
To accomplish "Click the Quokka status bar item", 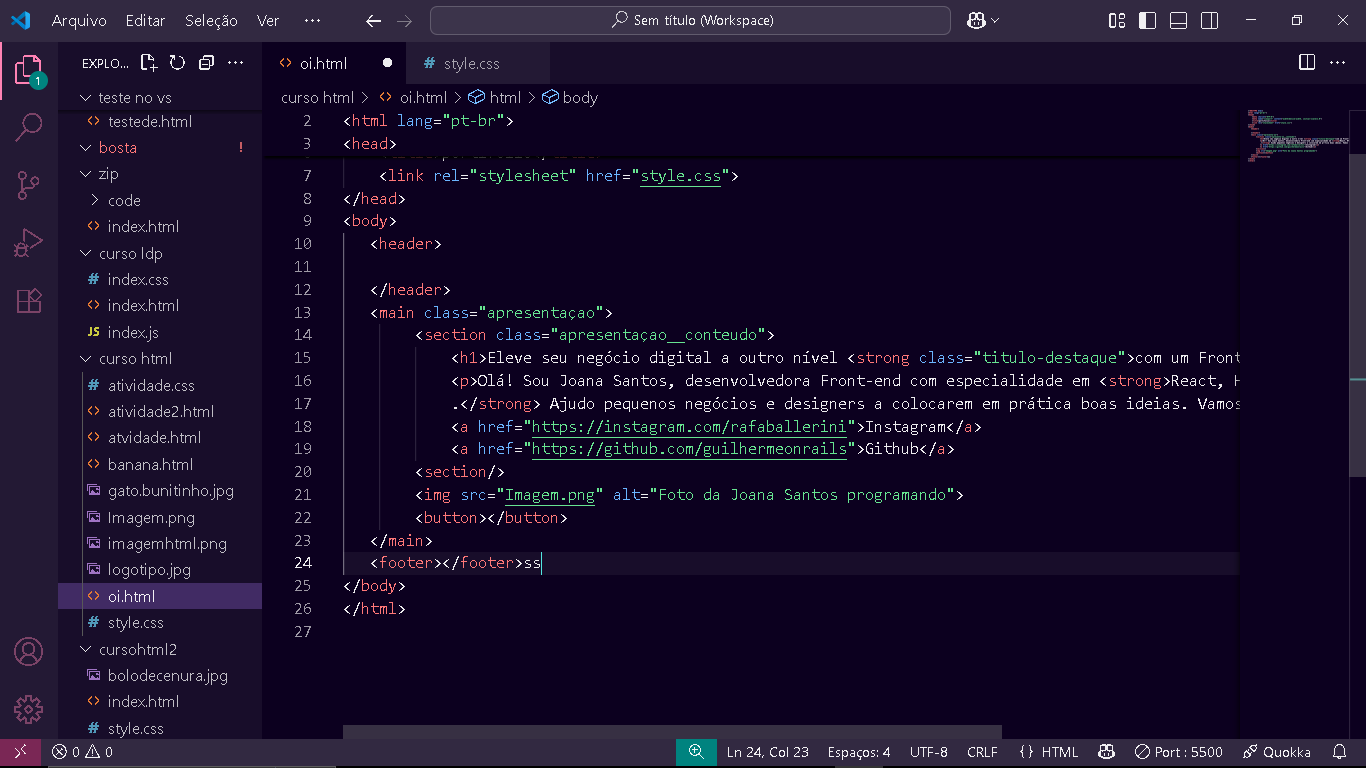I will tap(1277, 752).
